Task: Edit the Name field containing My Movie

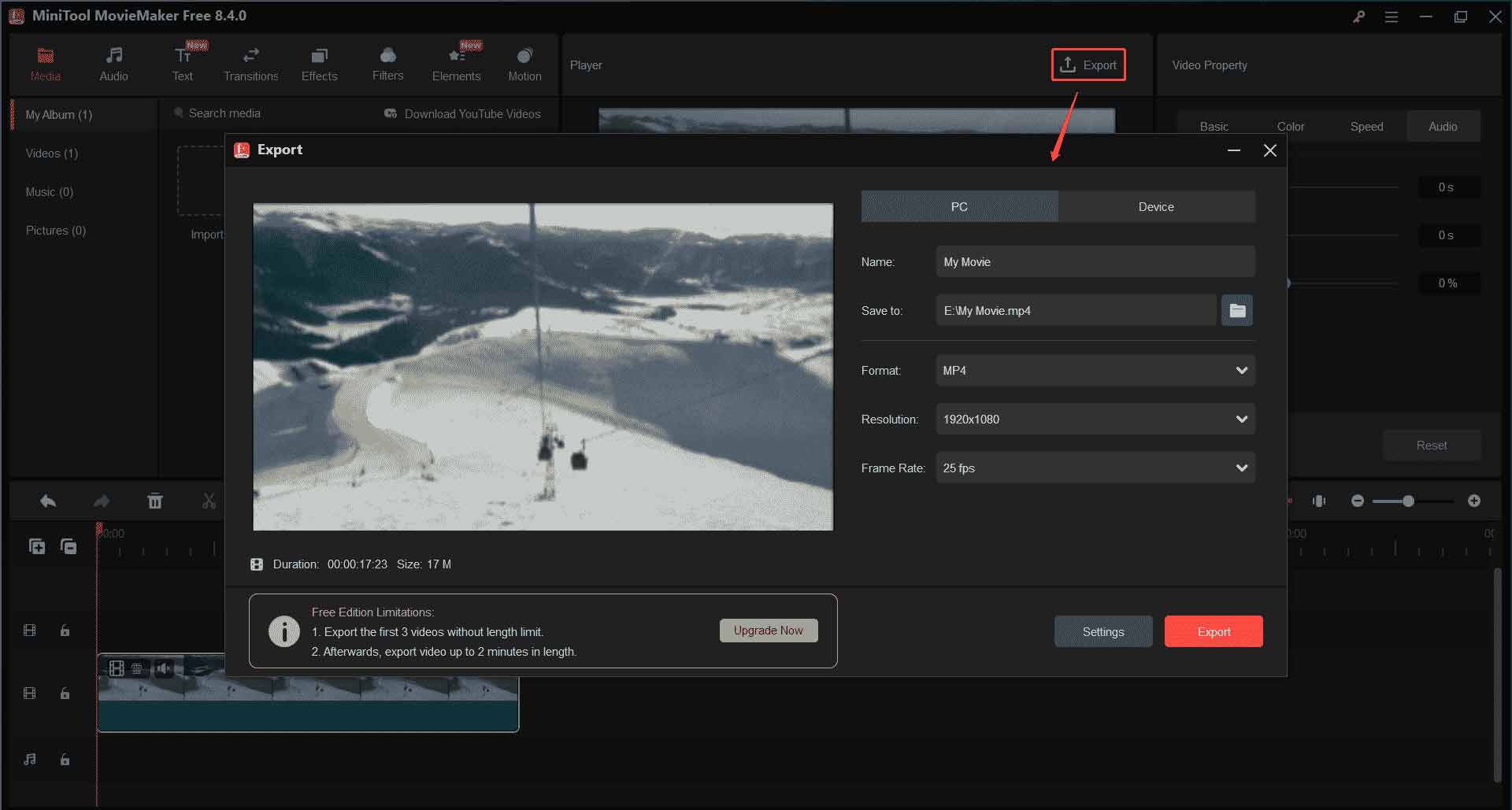Action: pyautogui.click(x=1095, y=261)
